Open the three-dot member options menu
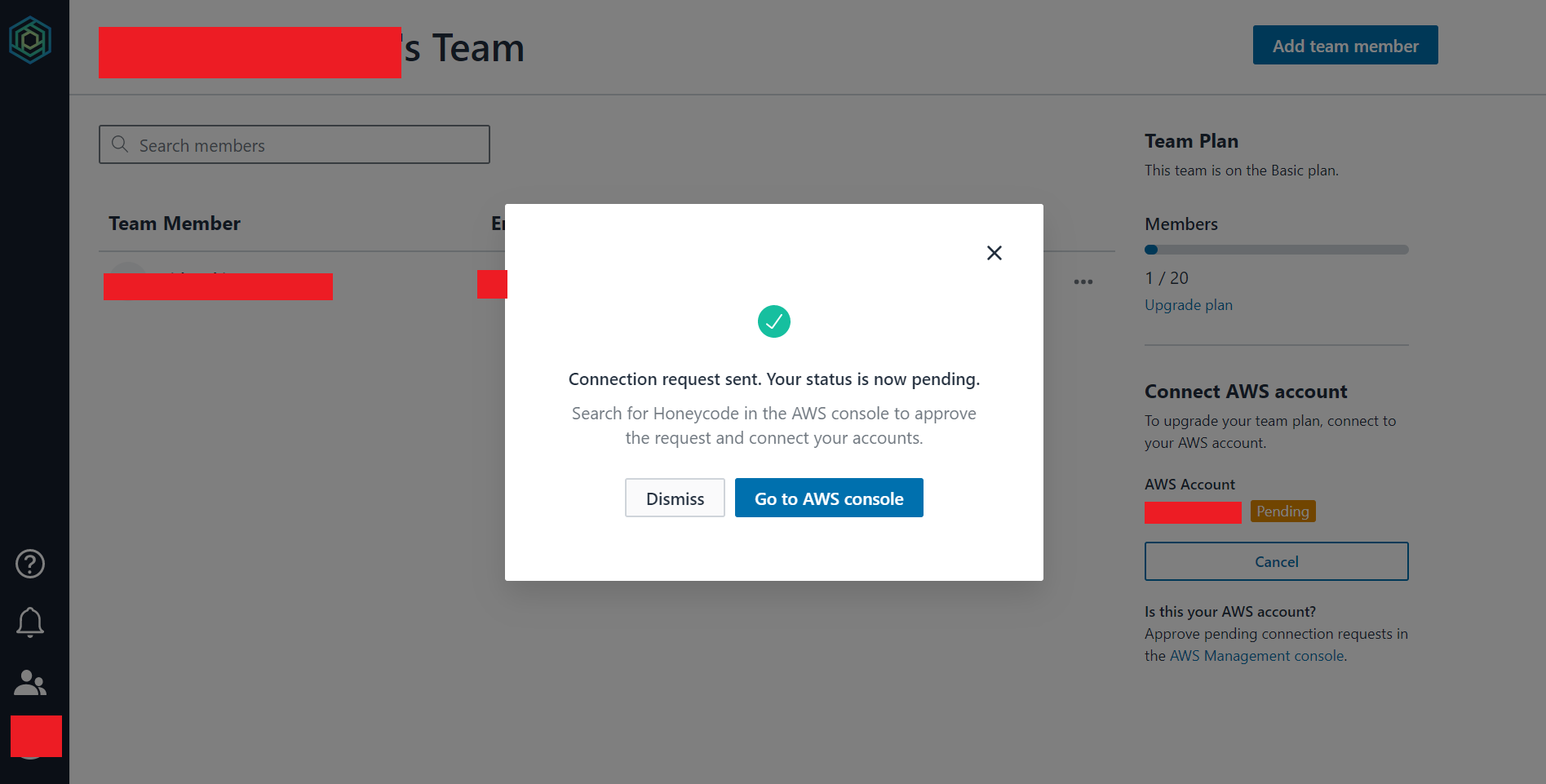 coord(1083,281)
